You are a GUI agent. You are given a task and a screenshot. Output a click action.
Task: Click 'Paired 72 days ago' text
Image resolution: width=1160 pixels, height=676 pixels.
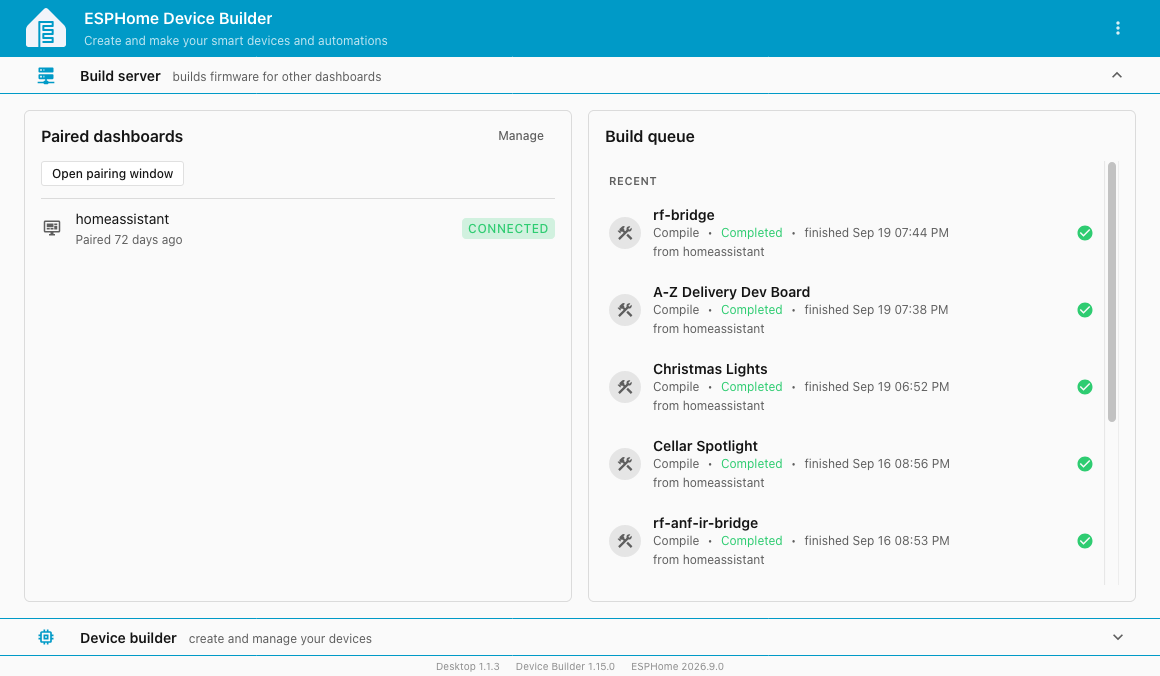[129, 240]
